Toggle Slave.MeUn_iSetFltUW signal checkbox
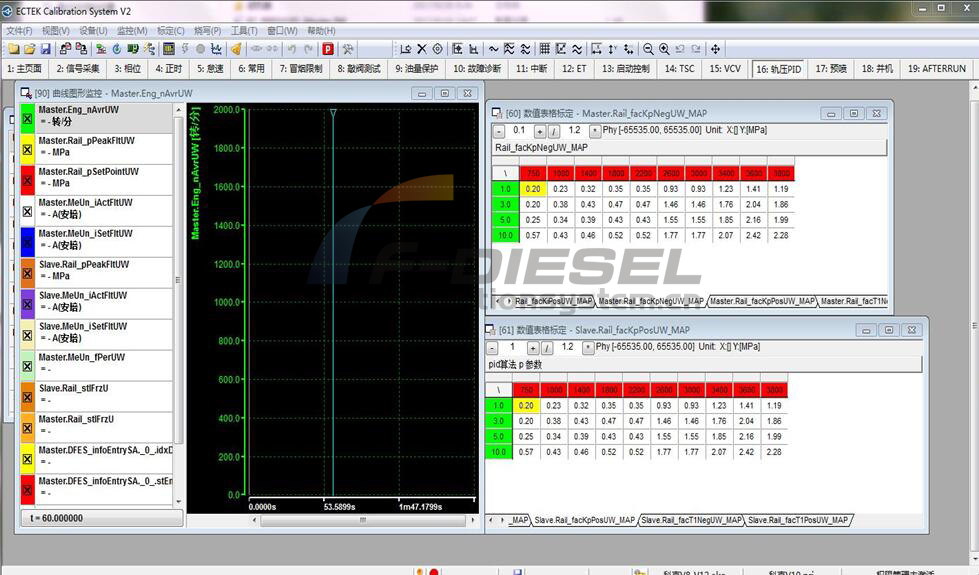Image resolution: width=979 pixels, height=575 pixels. click(x=27, y=335)
